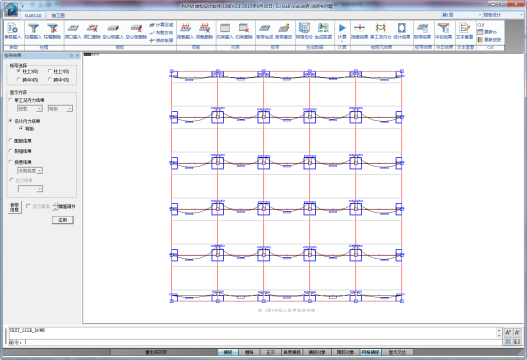Click the 应用 apply button in panel
This screenshot has width=527, height=360.
coord(63,220)
